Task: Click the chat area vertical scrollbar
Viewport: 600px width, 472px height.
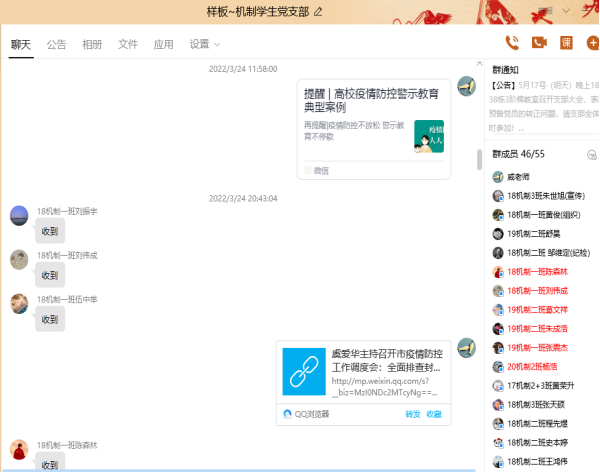Action: pos(480,160)
